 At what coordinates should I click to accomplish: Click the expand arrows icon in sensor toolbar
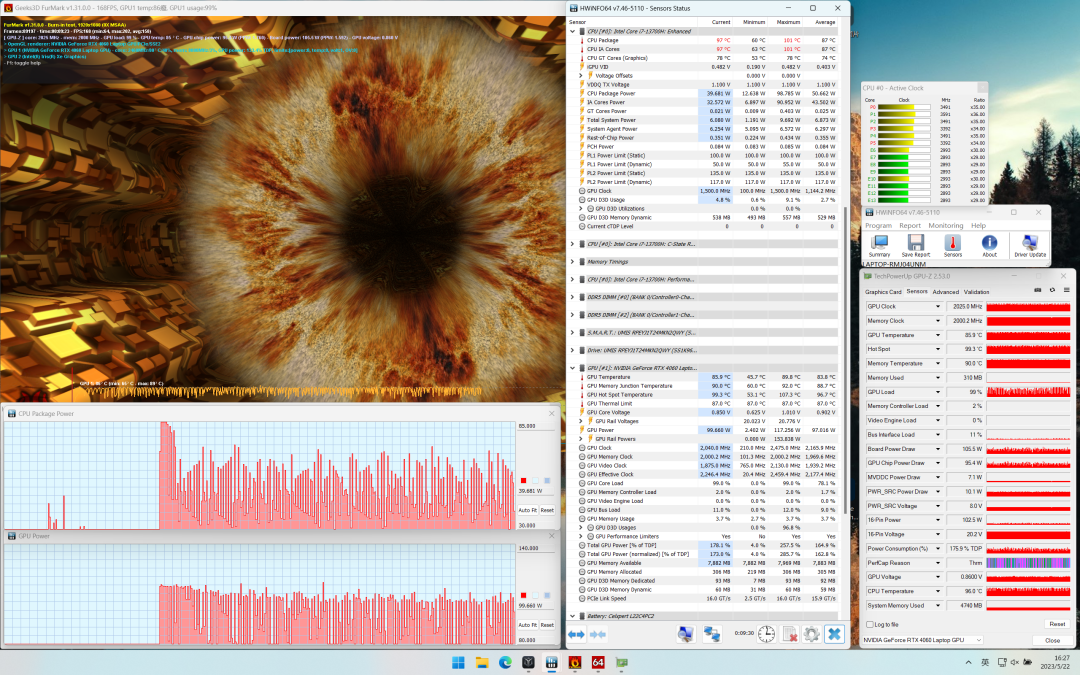tap(576, 634)
